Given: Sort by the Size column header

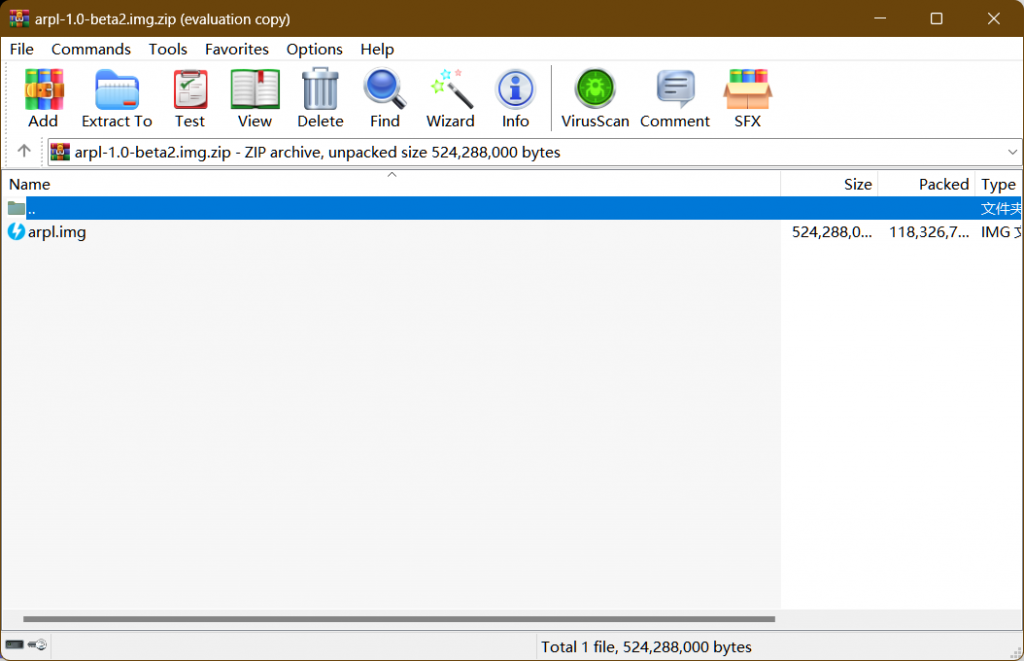Looking at the screenshot, I should coord(829,184).
